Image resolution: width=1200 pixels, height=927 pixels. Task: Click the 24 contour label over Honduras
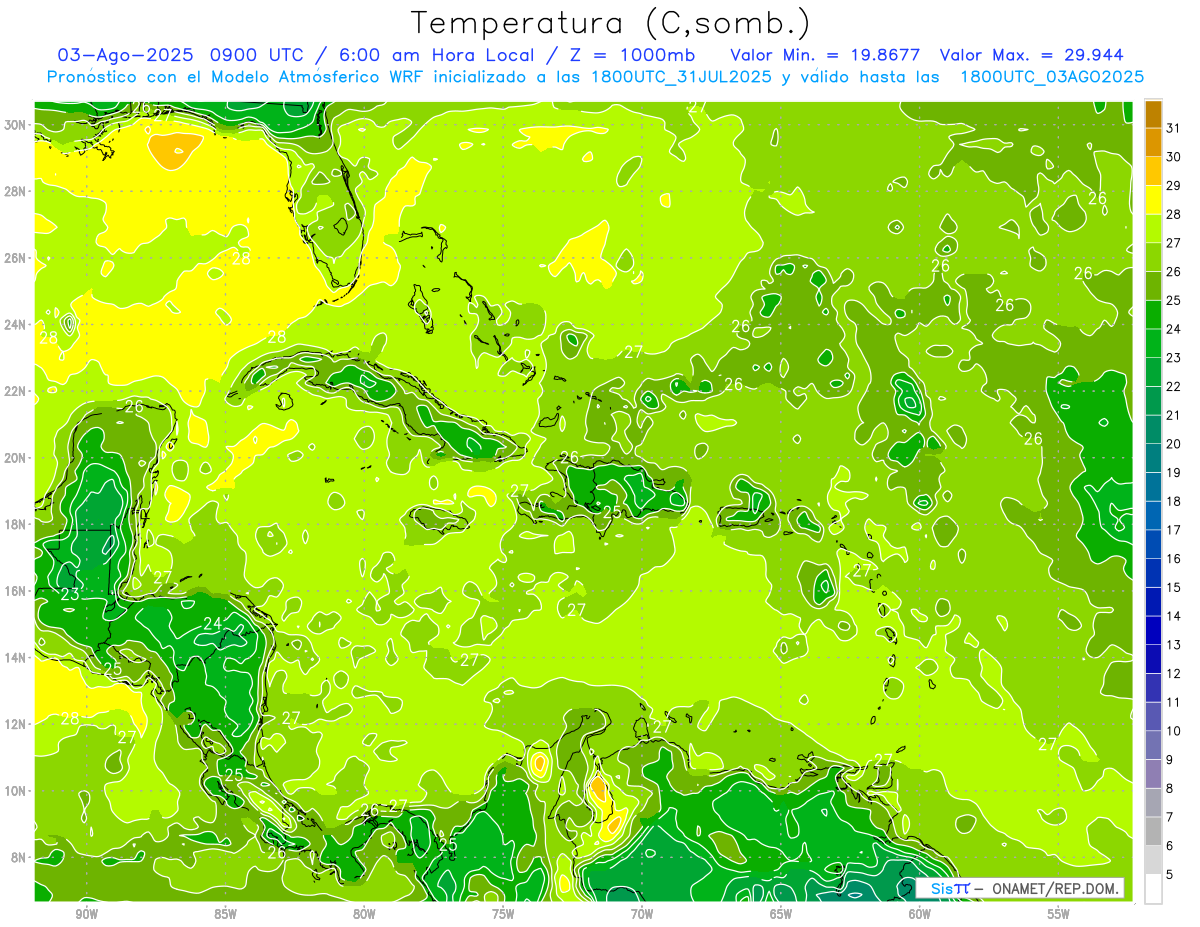[x=213, y=624]
